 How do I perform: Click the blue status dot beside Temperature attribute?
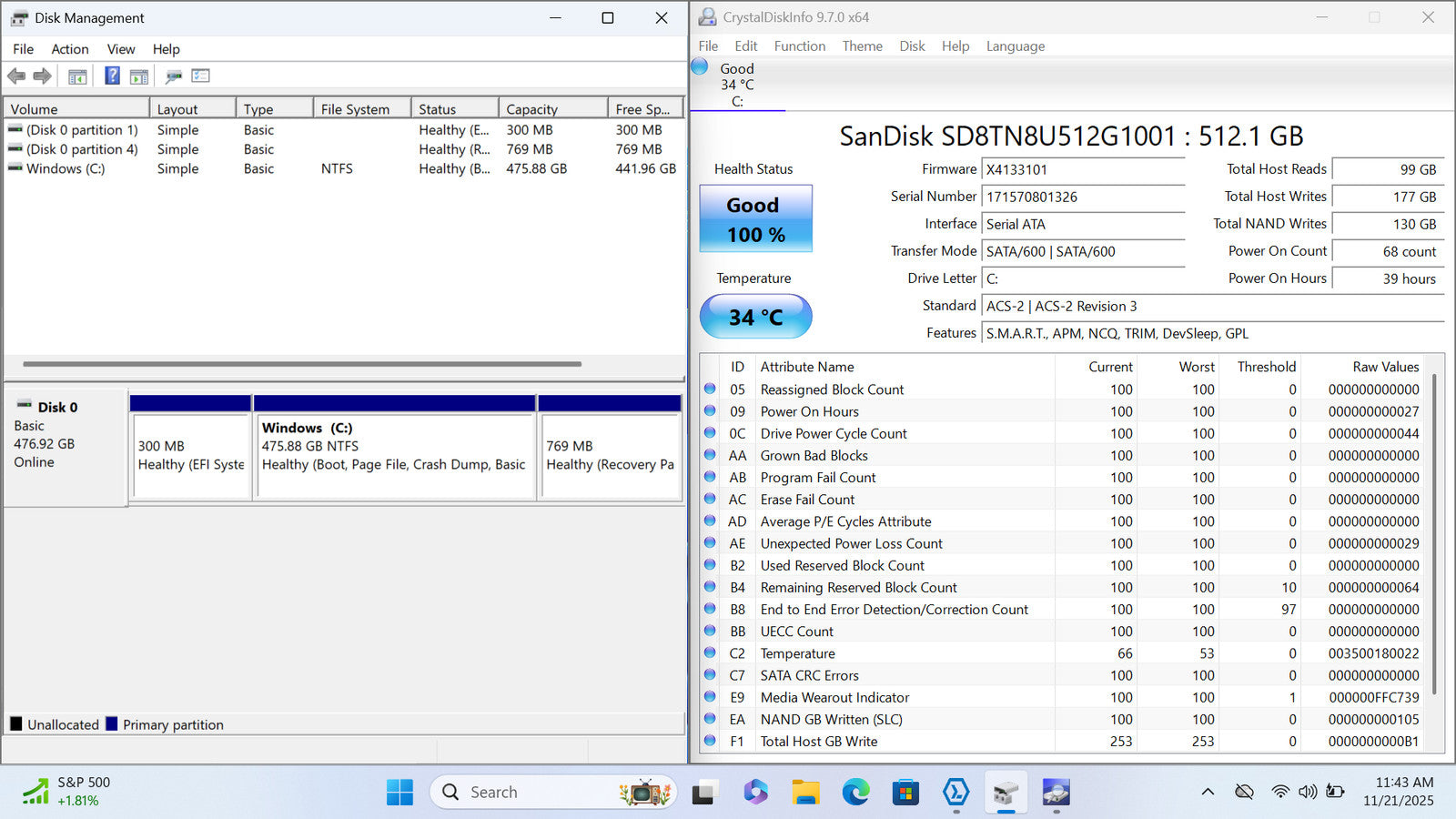pos(710,652)
